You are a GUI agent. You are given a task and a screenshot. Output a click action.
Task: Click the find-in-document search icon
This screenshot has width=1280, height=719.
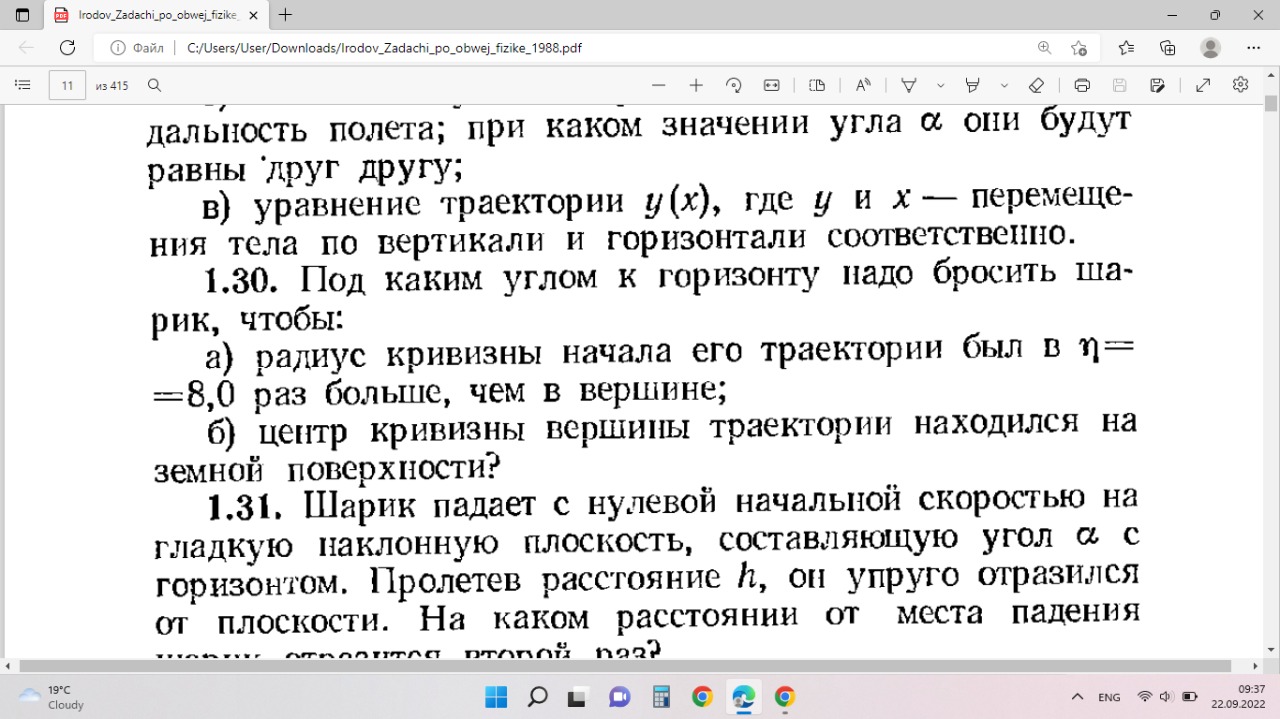point(155,85)
